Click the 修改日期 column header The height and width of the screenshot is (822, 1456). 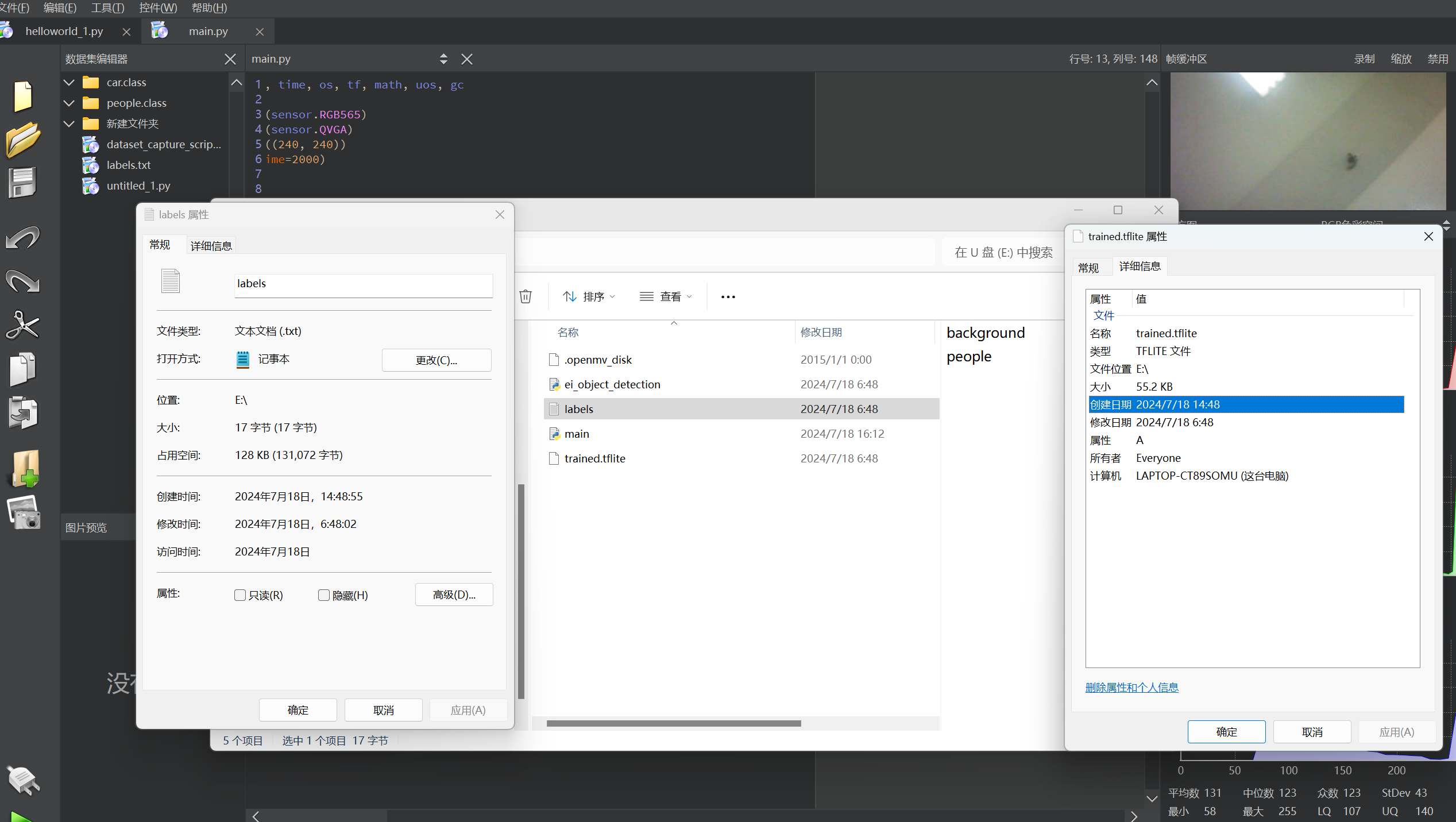(821, 332)
